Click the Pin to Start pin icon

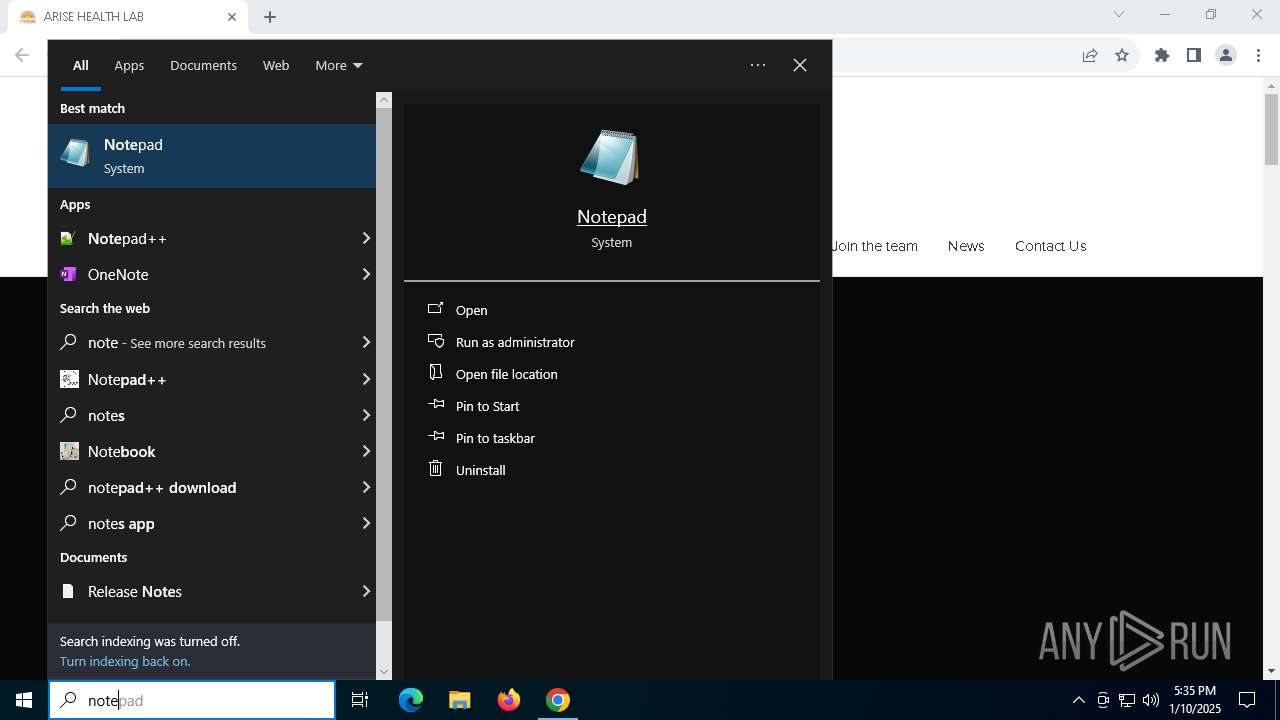[x=435, y=405]
